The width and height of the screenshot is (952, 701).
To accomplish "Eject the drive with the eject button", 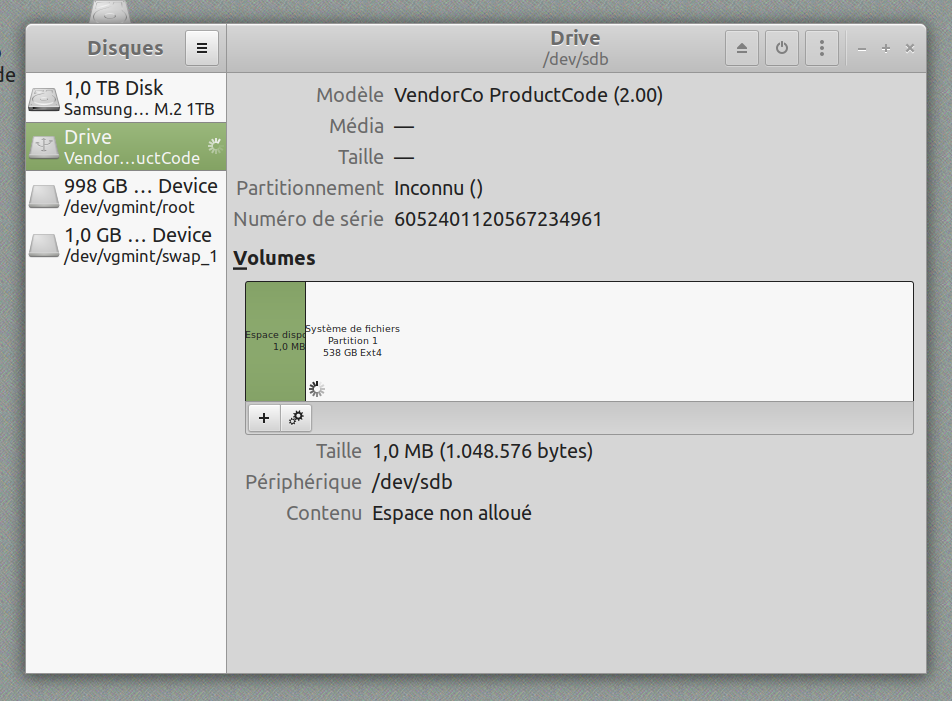I will pyautogui.click(x=741, y=47).
